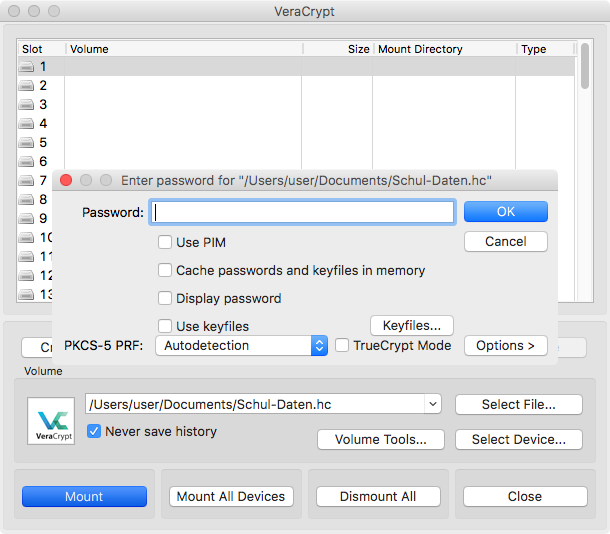This screenshot has height=534, width=610.
Task: Check the TrueCrypt Mode box
Action: tap(342, 345)
